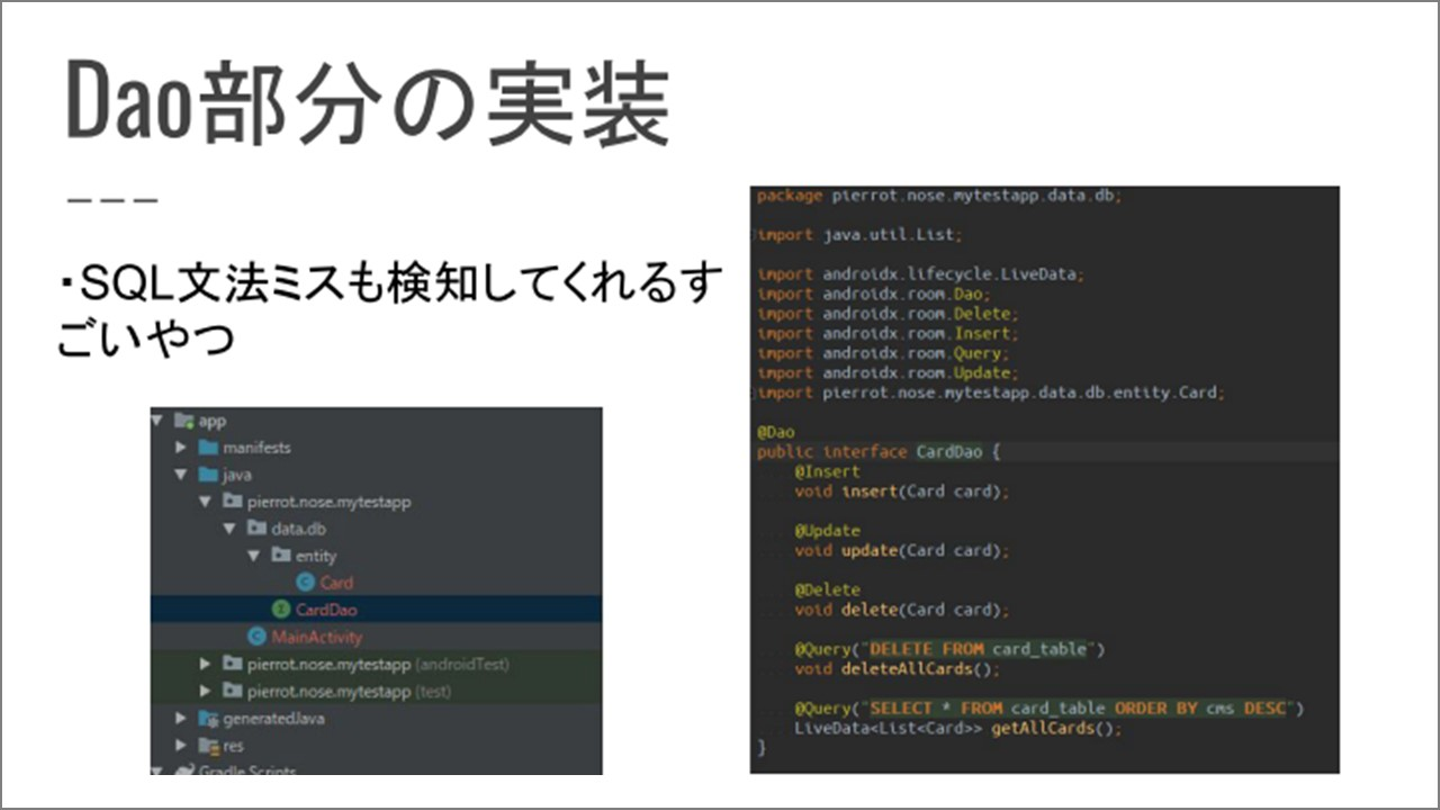Expand the pierrot.nose.mytestapp (test) package
Viewport: 1440px width, 810px height.
coord(205,690)
